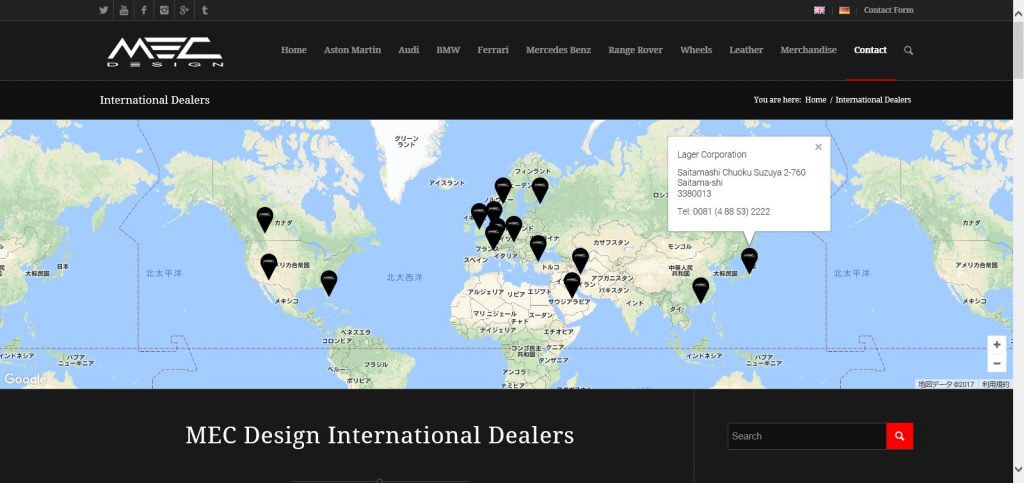The height and width of the screenshot is (483, 1024).
Task: Click the Contact Form link
Action: click(888, 10)
